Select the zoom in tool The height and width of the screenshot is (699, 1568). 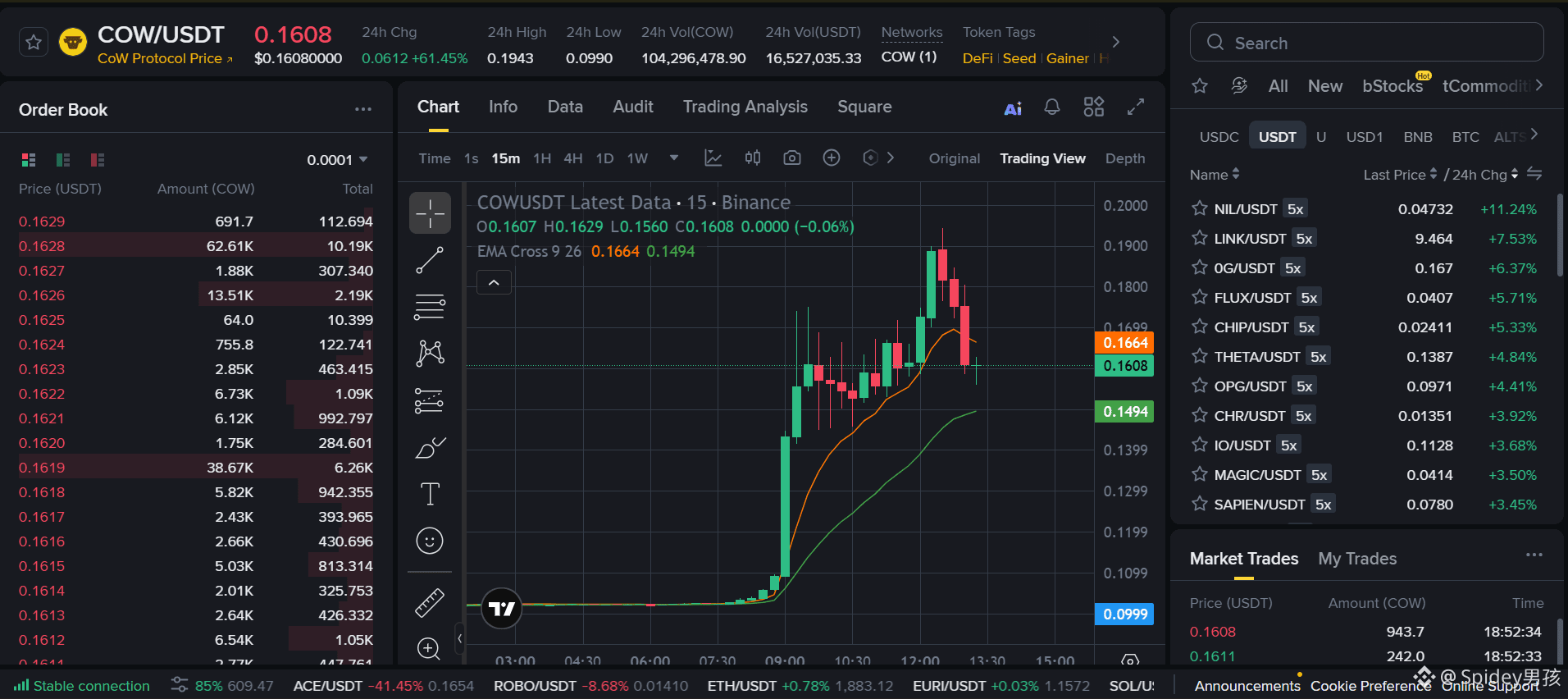point(429,648)
